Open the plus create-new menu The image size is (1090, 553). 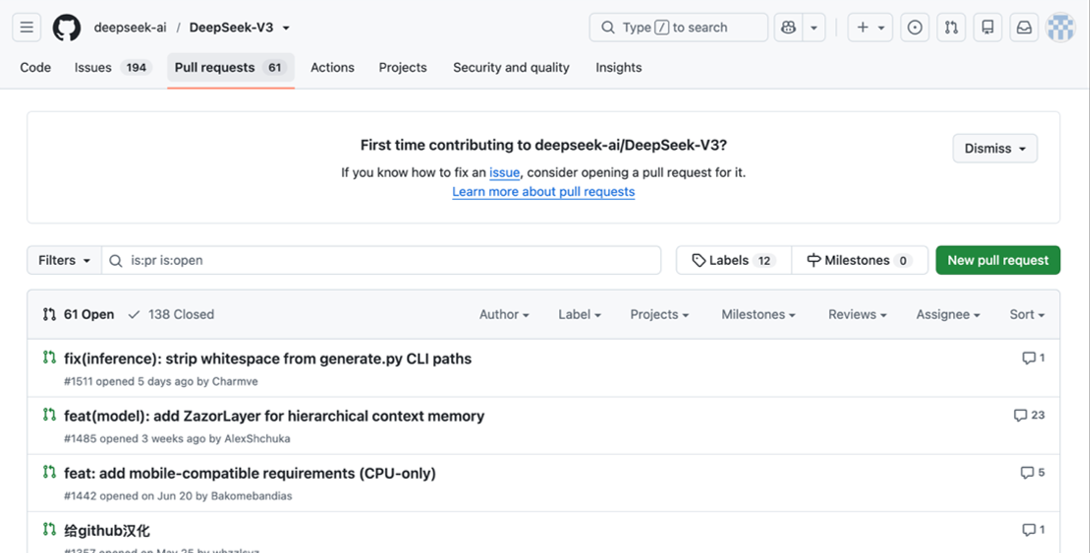pos(870,28)
